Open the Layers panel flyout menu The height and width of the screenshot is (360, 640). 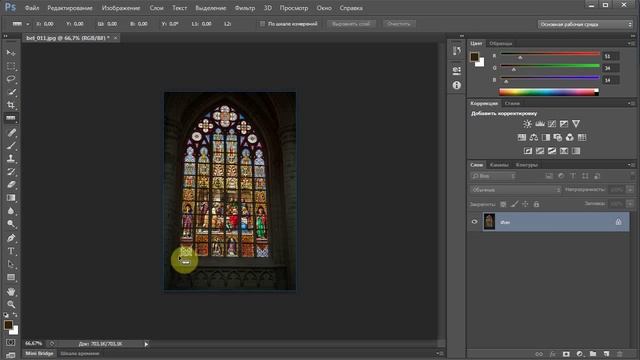pos(631,165)
